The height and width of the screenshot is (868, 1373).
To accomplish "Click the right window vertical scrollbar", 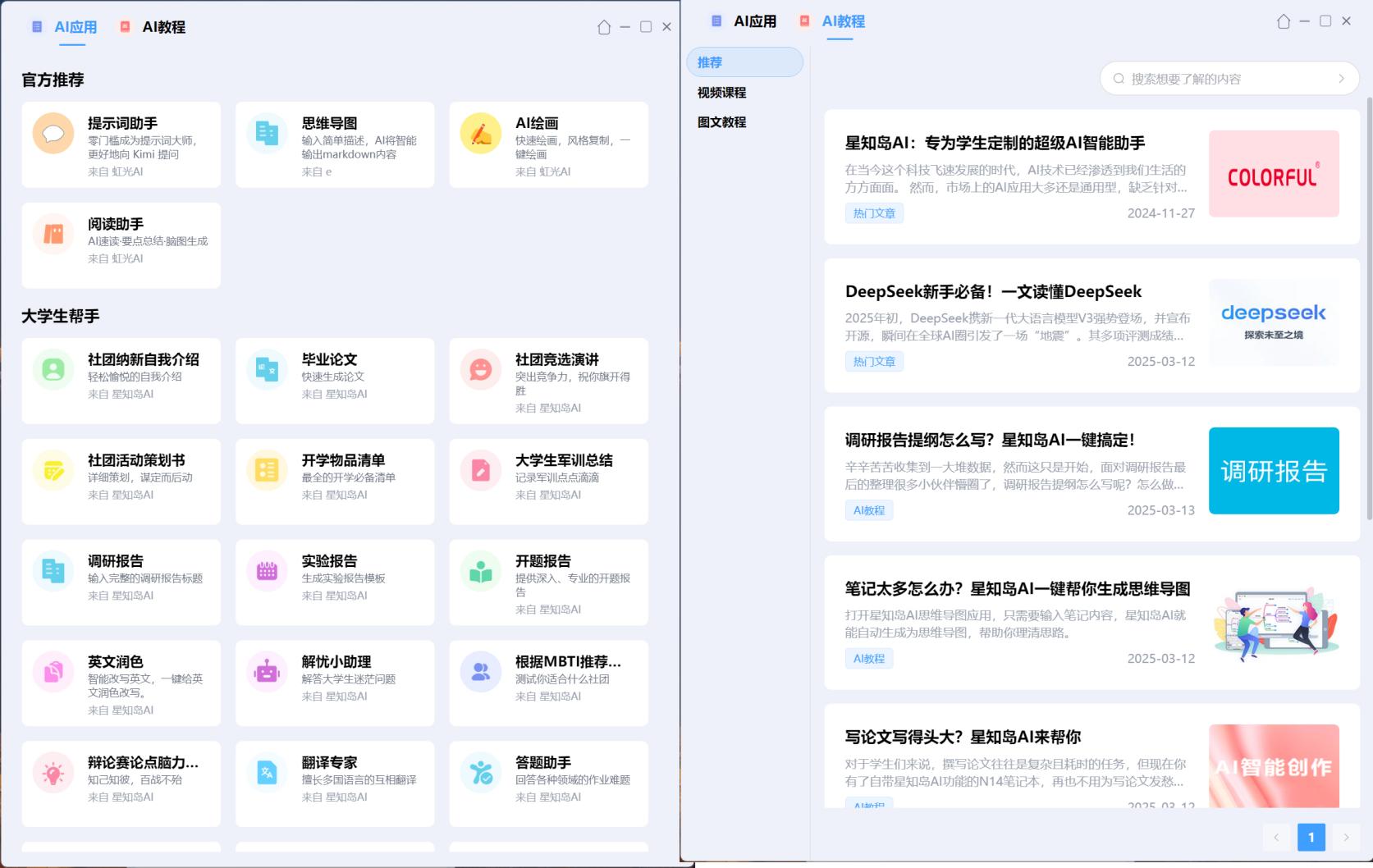I will click(x=1369, y=308).
